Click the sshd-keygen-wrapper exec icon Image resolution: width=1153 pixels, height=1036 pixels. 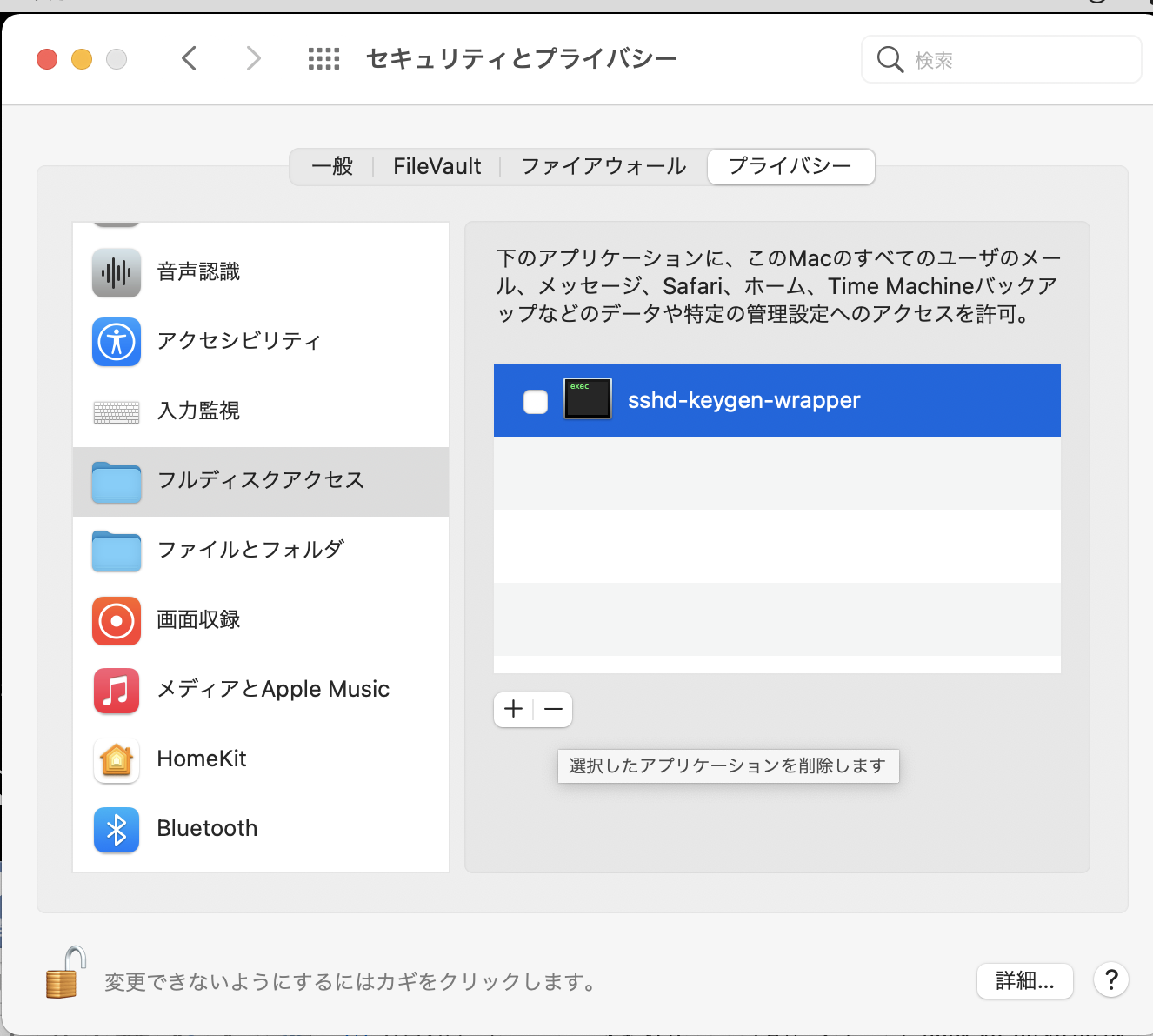click(x=588, y=399)
